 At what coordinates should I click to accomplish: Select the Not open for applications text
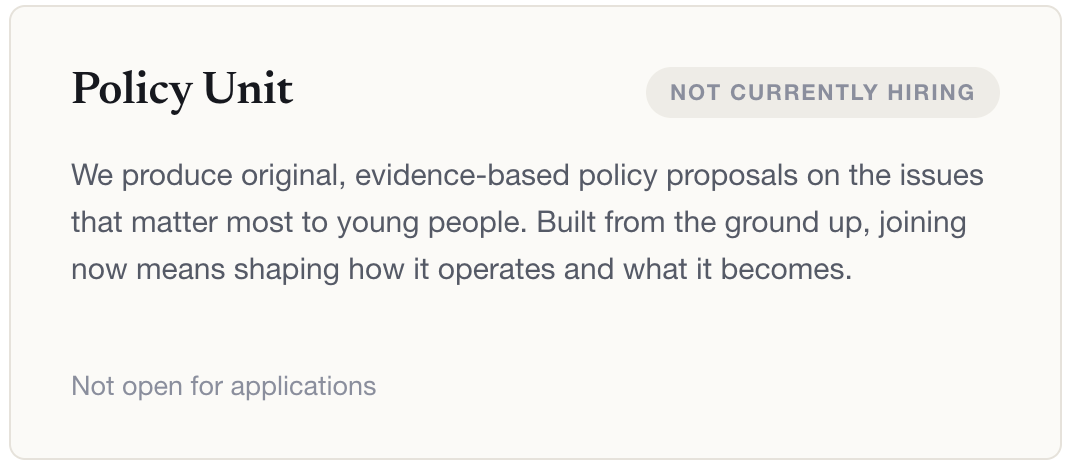[x=224, y=386]
